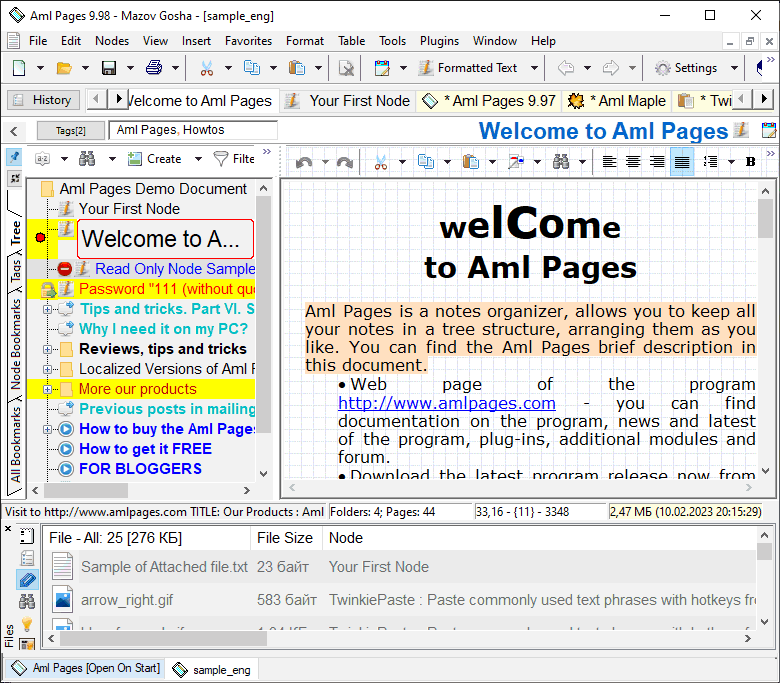Click the Bold B icon
The image size is (780, 683).
(x=750, y=162)
